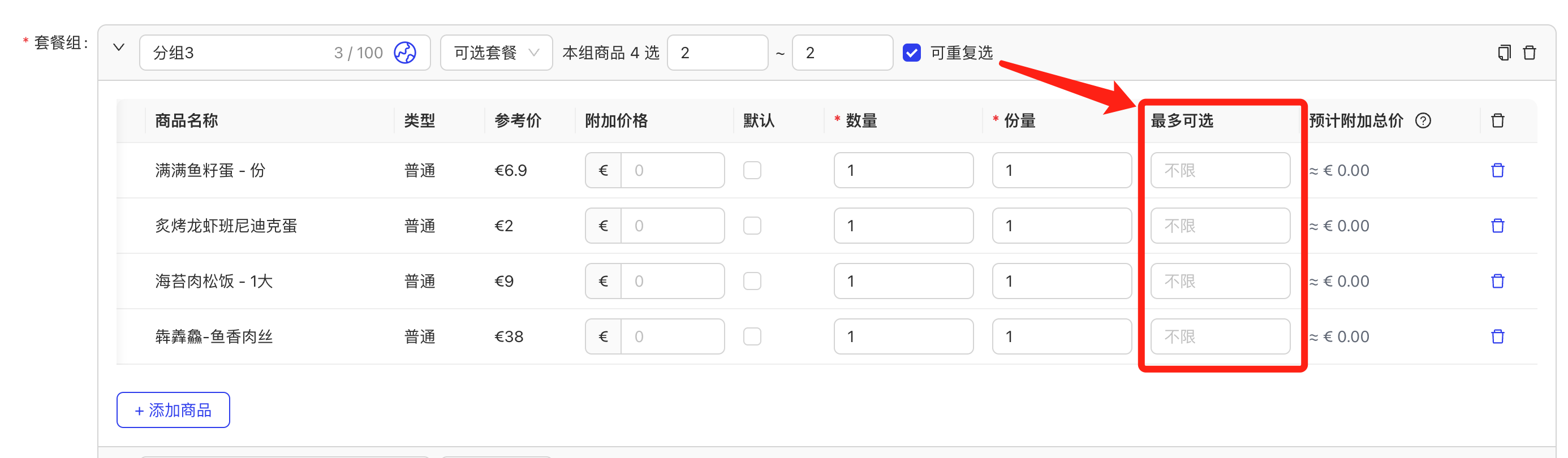This screenshot has width=1568, height=458.
Task: Click the minimum selection count field
Action: (x=717, y=53)
